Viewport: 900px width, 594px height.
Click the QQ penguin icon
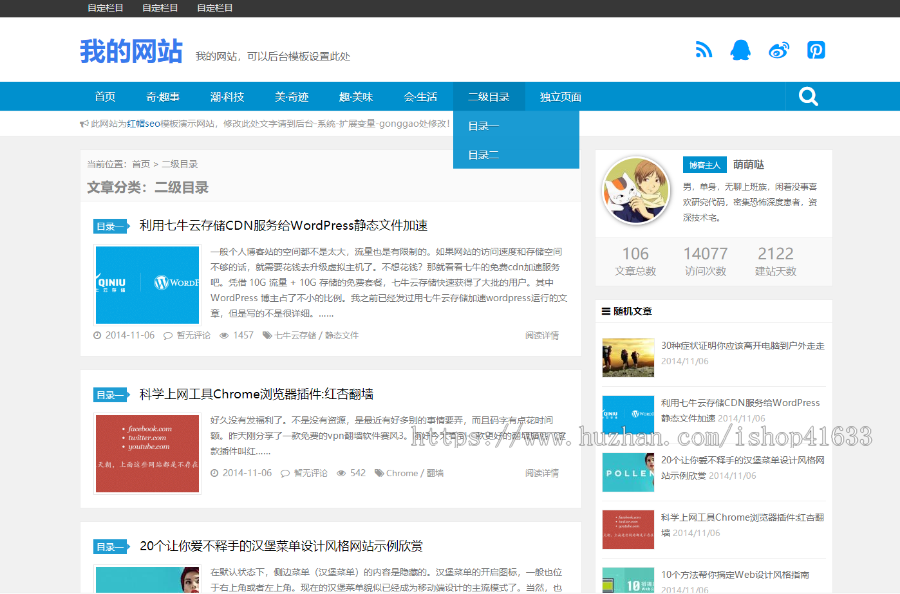tap(740, 50)
